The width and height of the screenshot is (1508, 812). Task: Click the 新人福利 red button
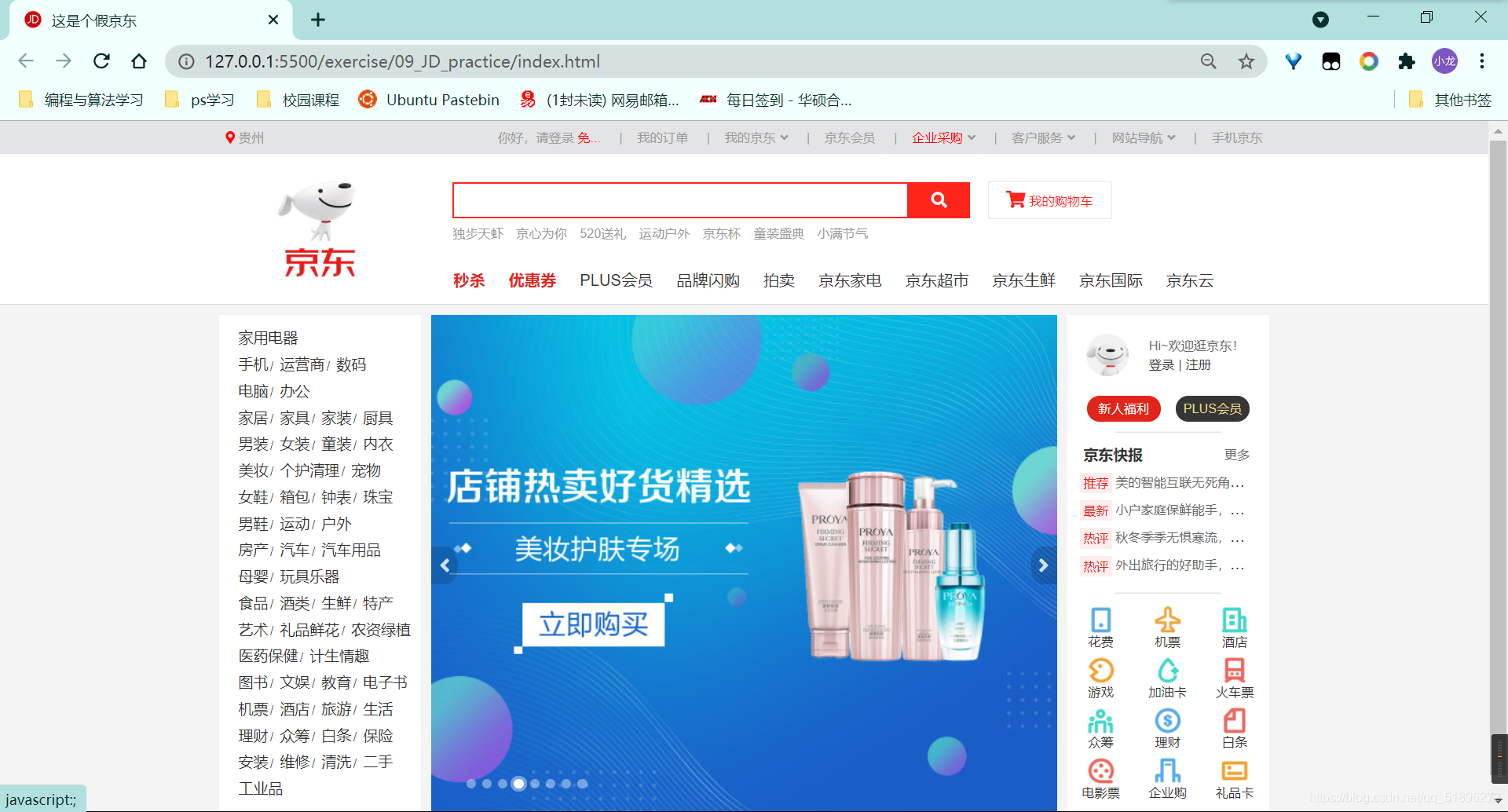[x=1123, y=408]
